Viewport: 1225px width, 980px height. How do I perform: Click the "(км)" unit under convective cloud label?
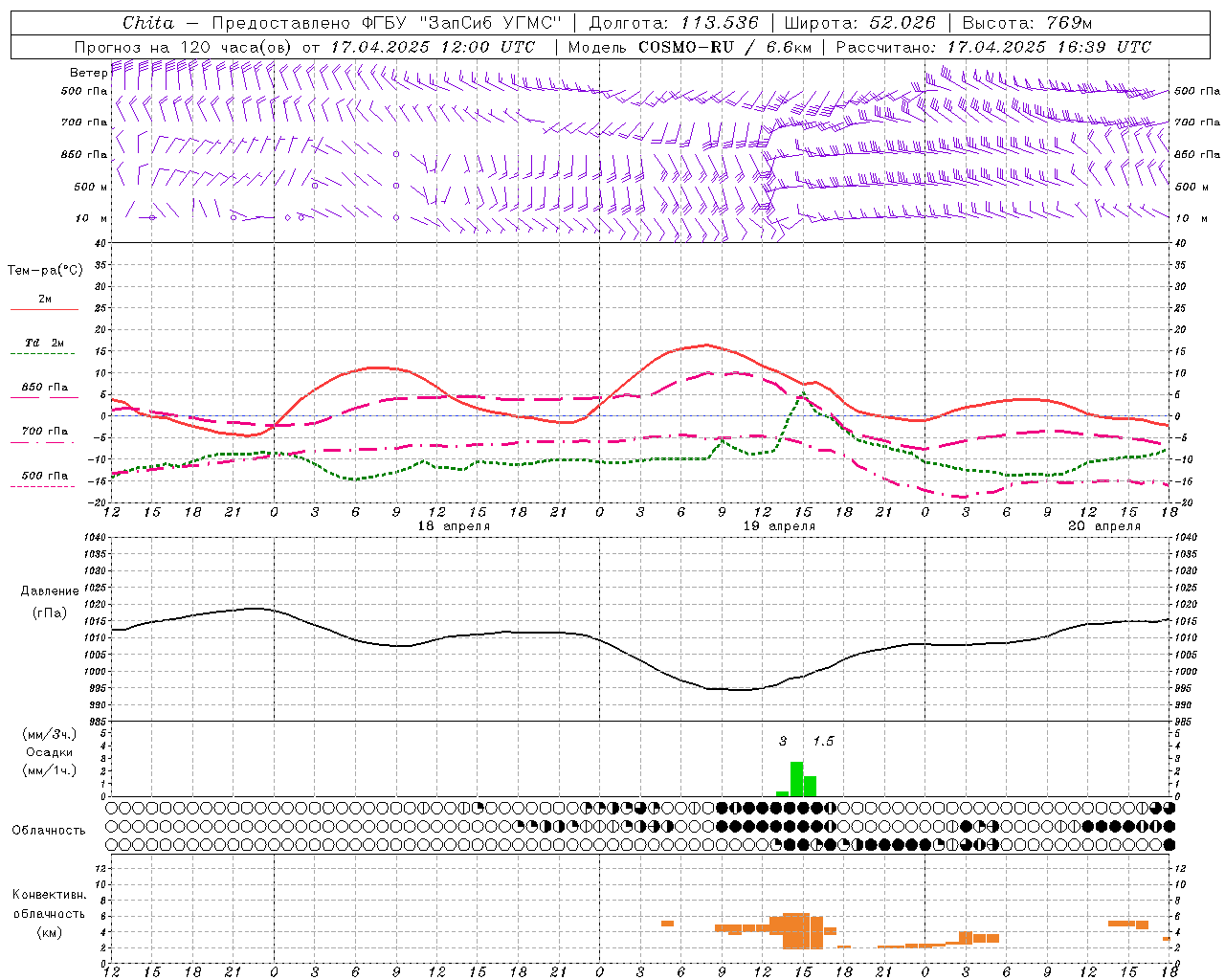49,932
